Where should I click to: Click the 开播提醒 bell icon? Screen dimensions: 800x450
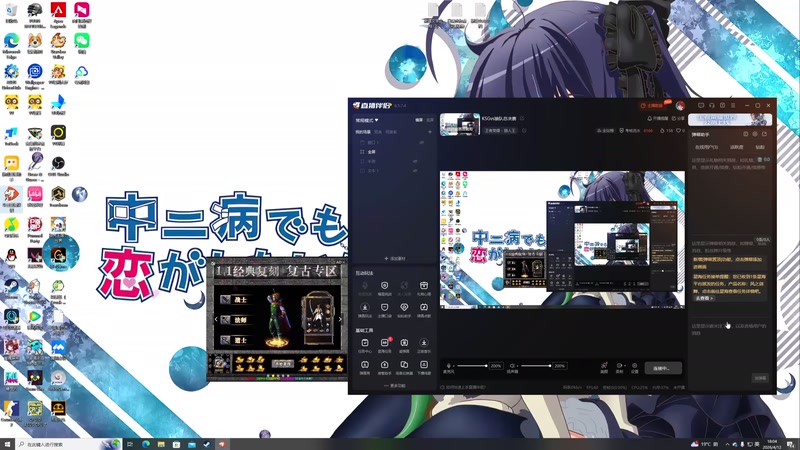(x=649, y=118)
